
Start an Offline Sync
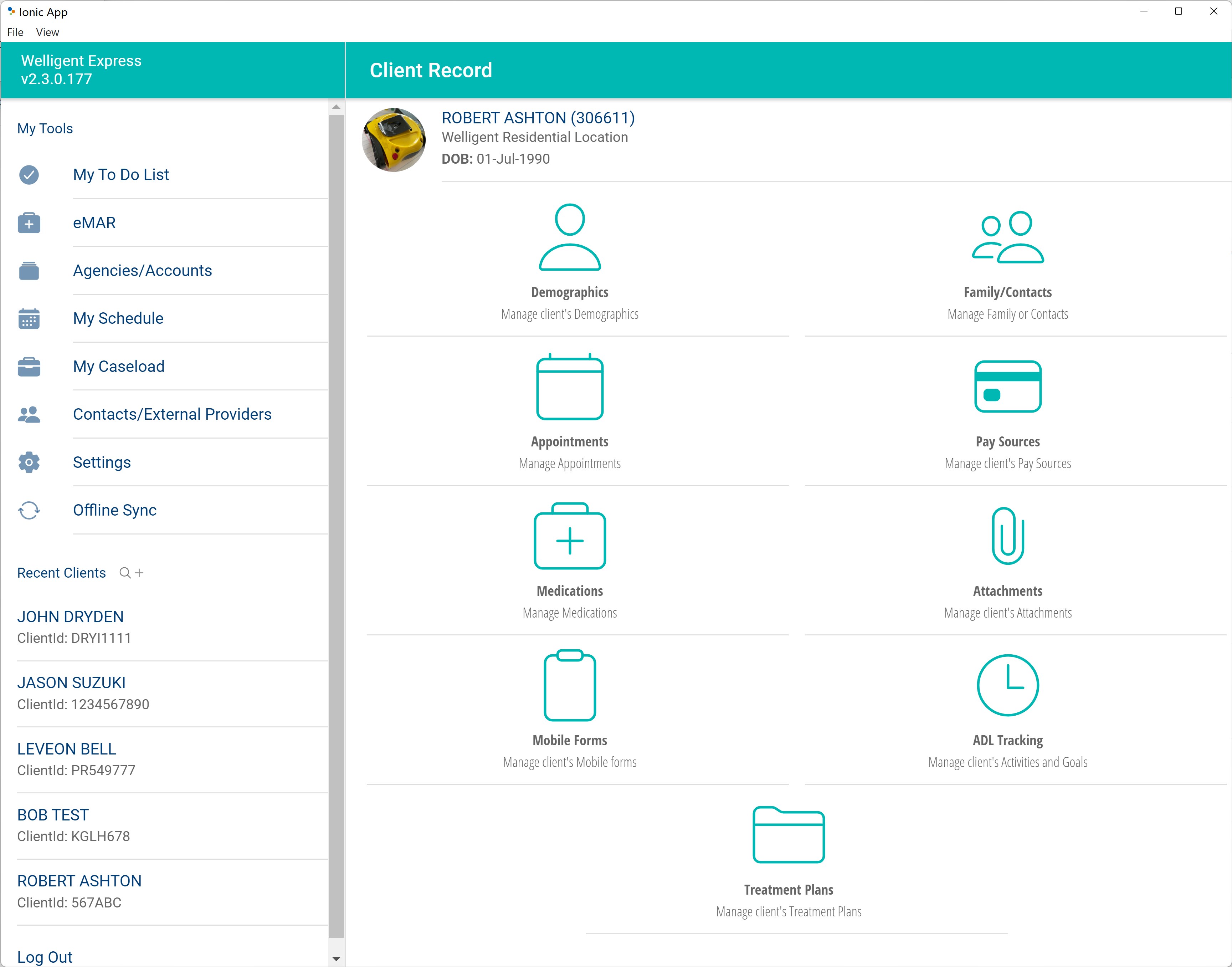(x=114, y=510)
